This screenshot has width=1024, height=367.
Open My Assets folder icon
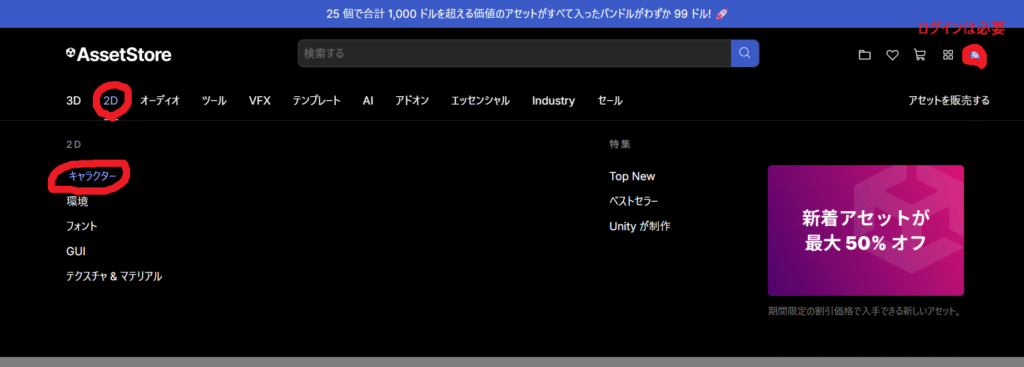(x=865, y=56)
